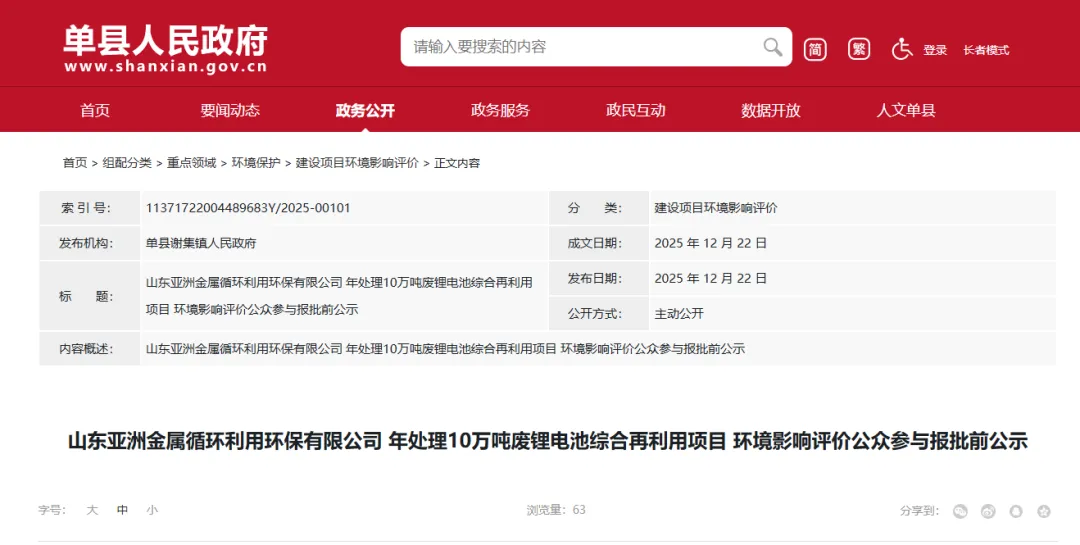Image resolution: width=1080 pixels, height=545 pixels.
Task: Open 建设项目环境影响评价 breadcrumb link
Action: [357, 163]
